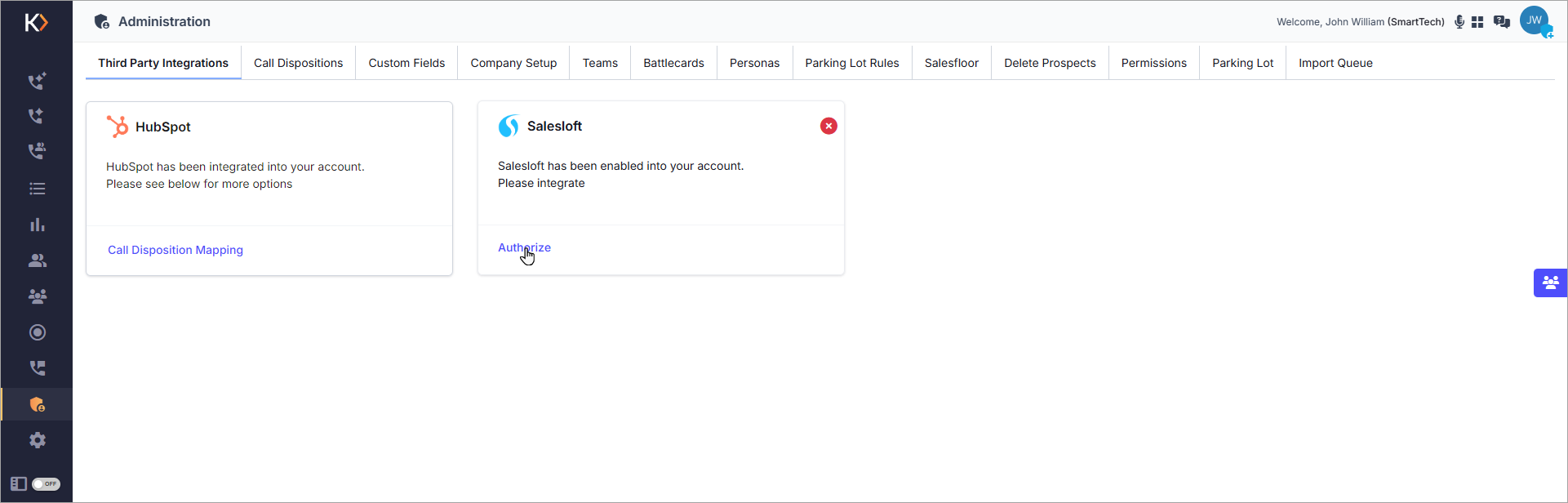Open the Custom Fields tab
Image resolution: width=1568 pixels, height=503 pixels.
click(406, 63)
